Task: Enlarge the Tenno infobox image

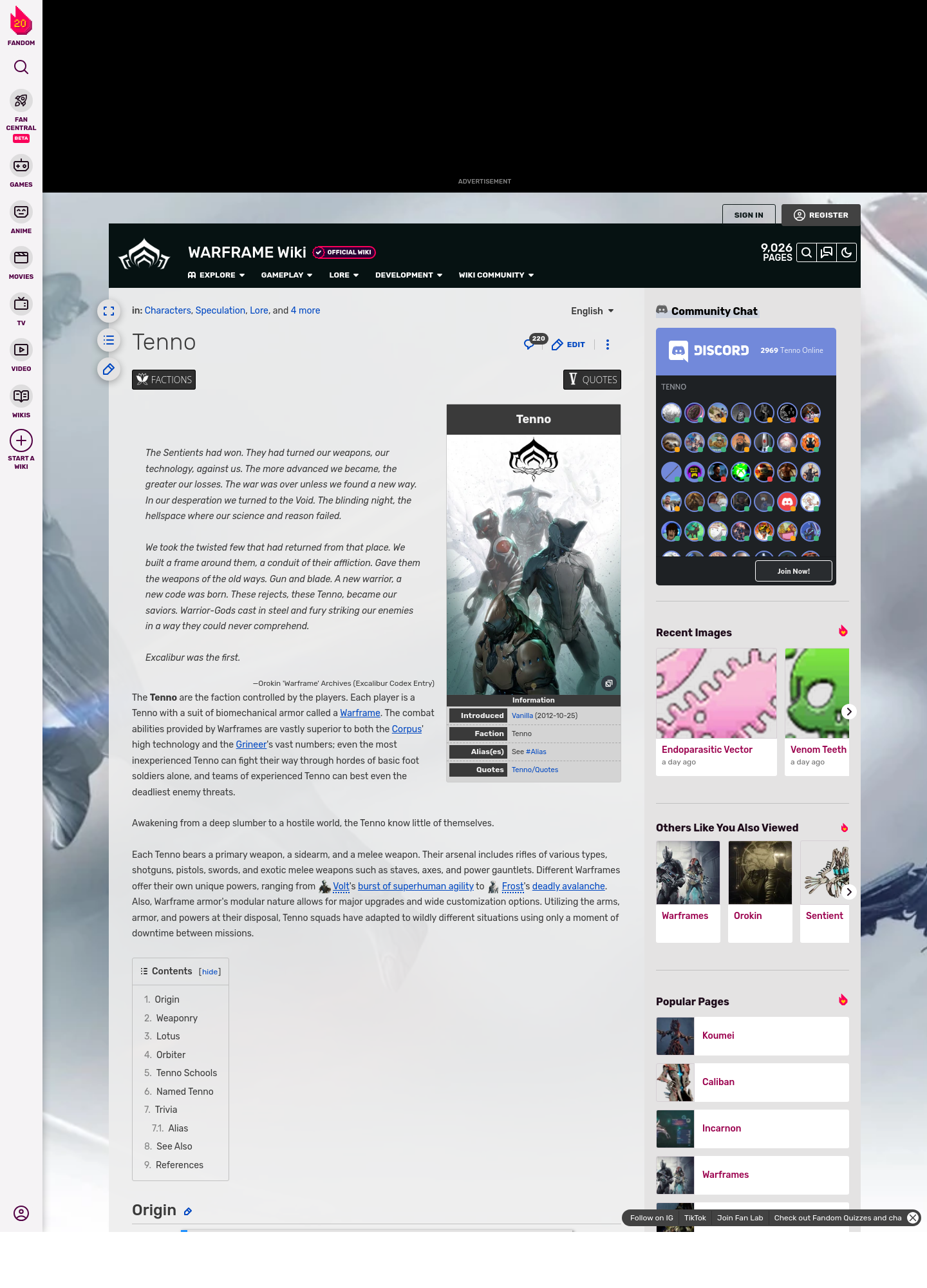Action: click(609, 683)
